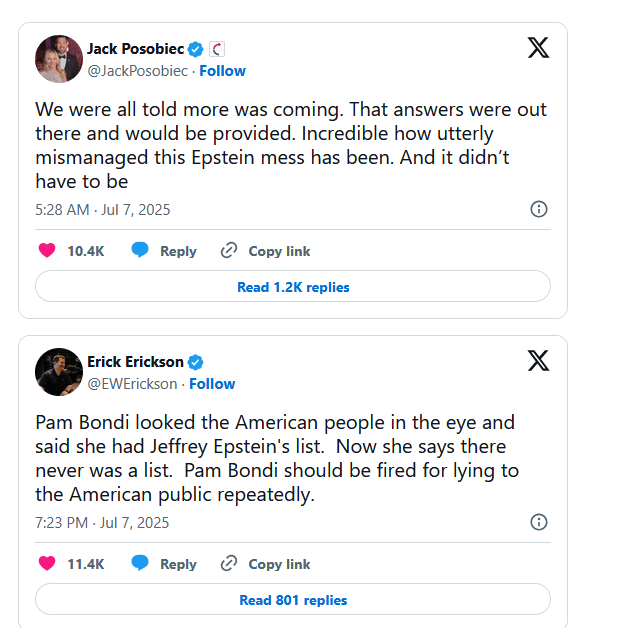
Task: Like Erick Erickson's tweet with the heart icon
Action: click(x=47, y=564)
